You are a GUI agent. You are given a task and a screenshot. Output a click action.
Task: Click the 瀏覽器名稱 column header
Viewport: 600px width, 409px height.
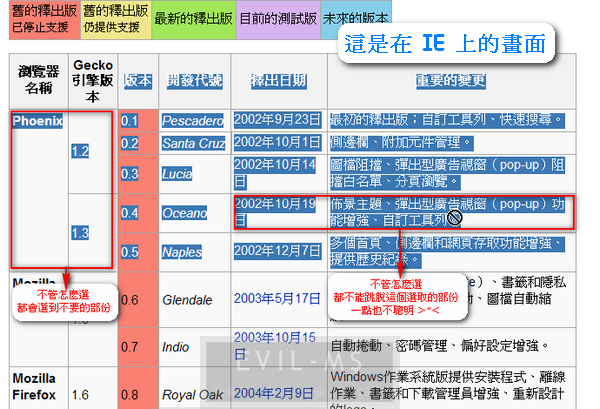(x=39, y=81)
